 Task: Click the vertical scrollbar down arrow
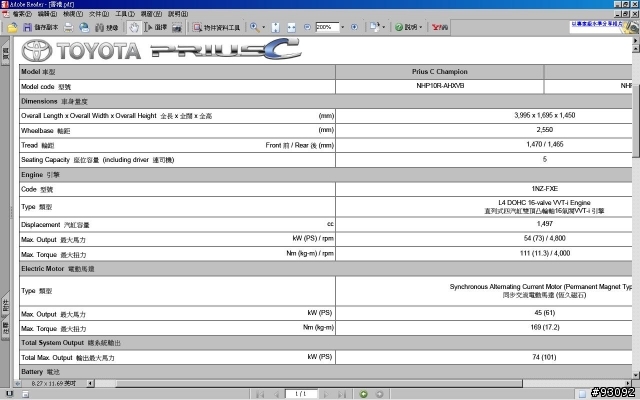(x=636, y=375)
